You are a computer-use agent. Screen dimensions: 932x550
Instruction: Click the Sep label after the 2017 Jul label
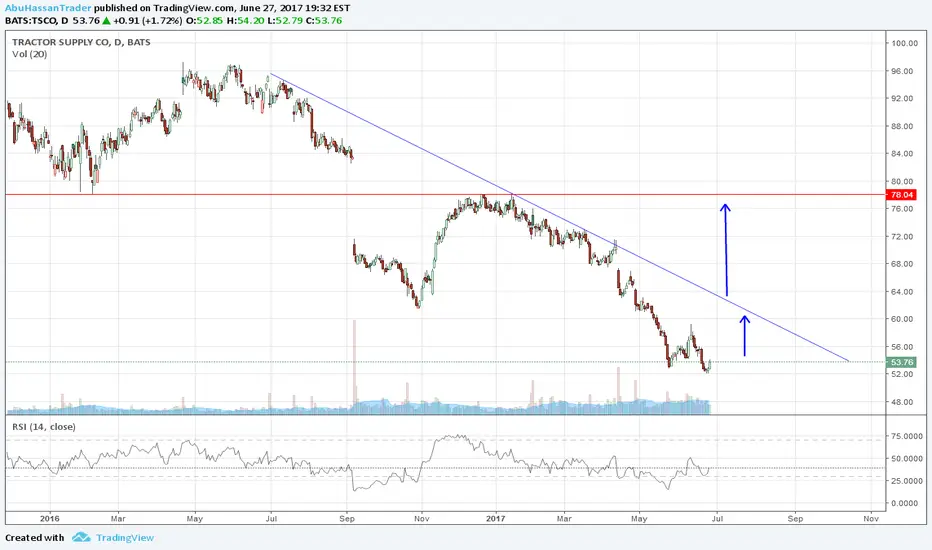[795, 518]
